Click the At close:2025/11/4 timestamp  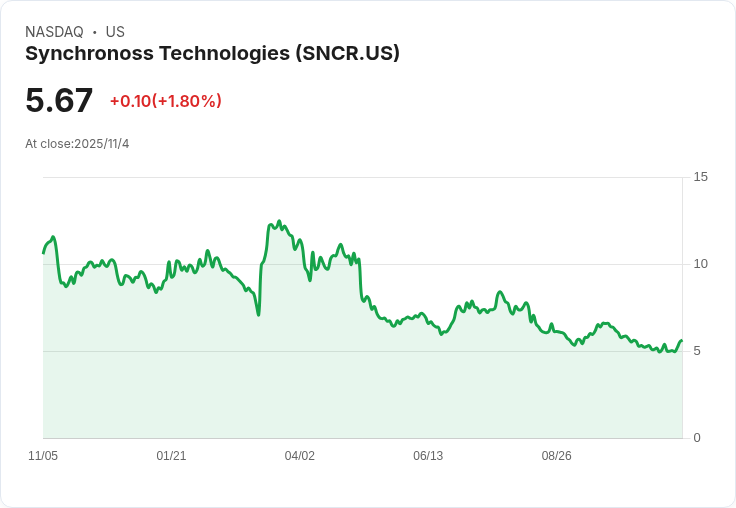click(77, 144)
